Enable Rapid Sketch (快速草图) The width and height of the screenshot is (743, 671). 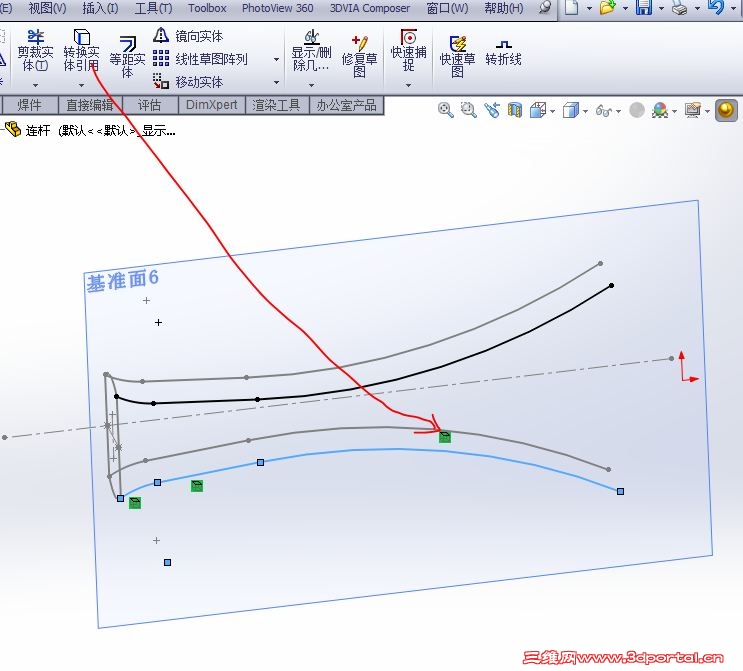point(457,57)
